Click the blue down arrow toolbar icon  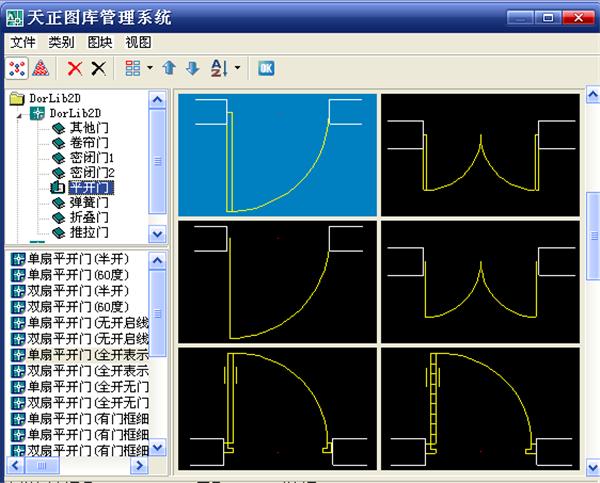click(x=193, y=69)
